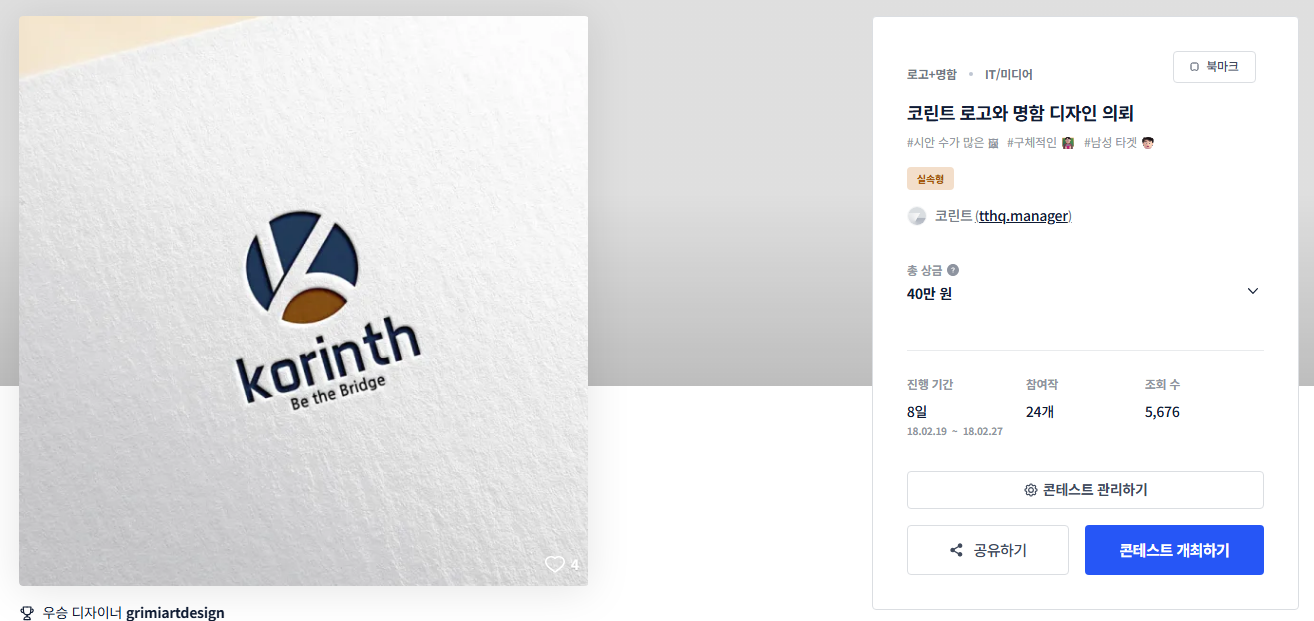
Task: Select the 로고+명함 category label
Action: (932, 74)
